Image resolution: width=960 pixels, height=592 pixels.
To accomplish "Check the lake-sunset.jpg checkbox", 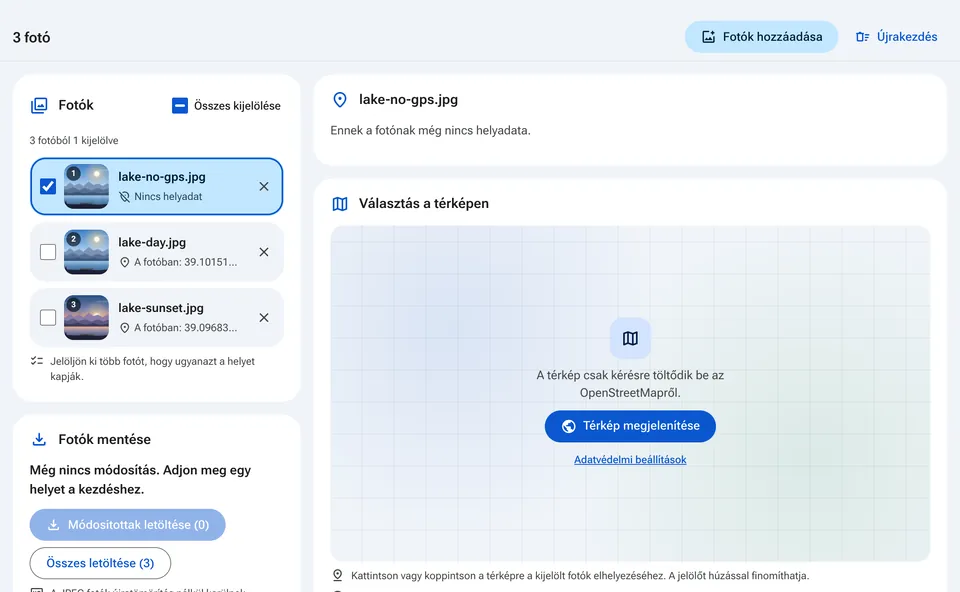I will [x=48, y=317].
